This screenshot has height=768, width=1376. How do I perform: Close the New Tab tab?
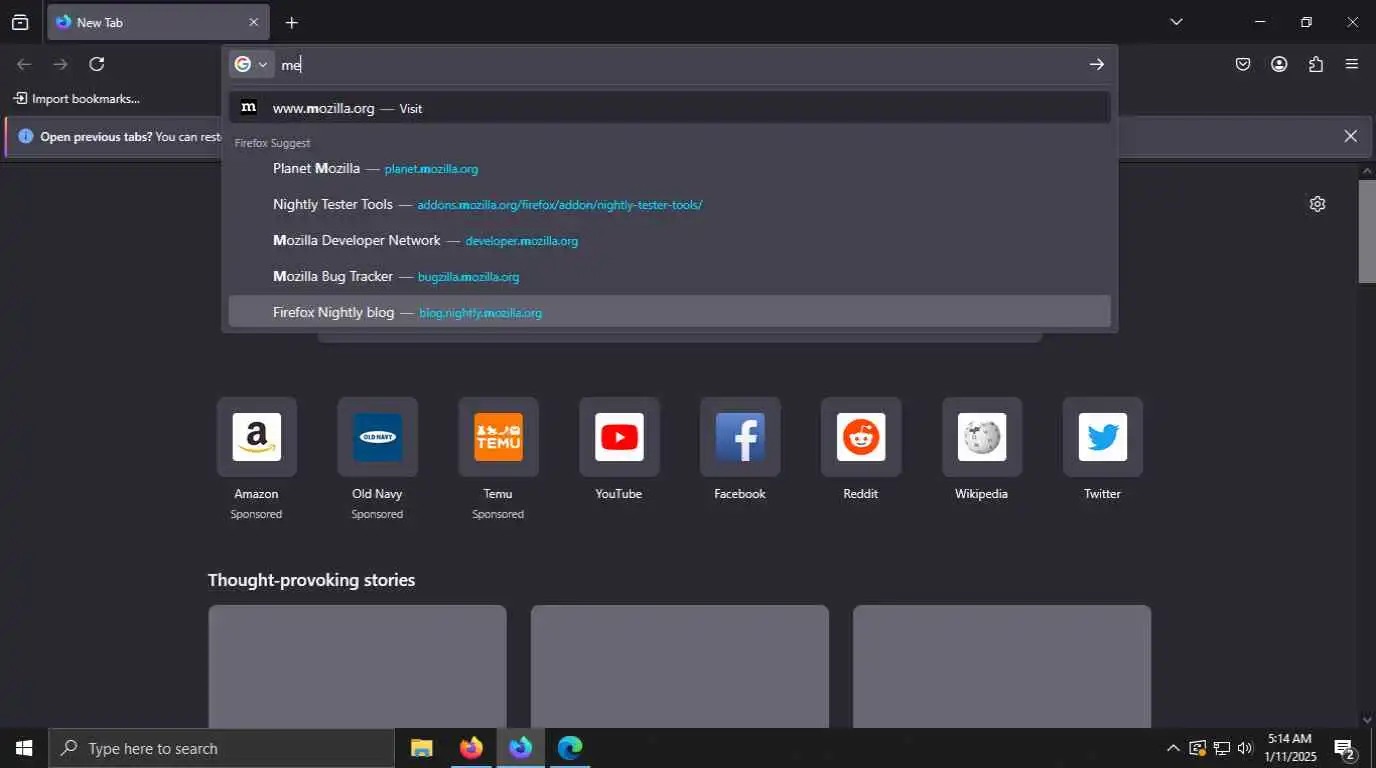253,22
